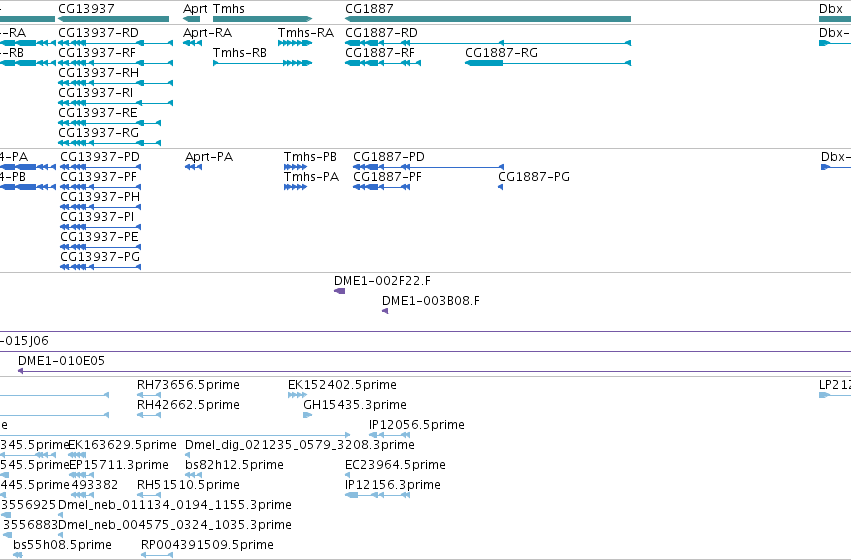Image resolution: width=851 pixels, height=560 pixels.
Task: Select transcript CG13937-RI
Action: 116,103
